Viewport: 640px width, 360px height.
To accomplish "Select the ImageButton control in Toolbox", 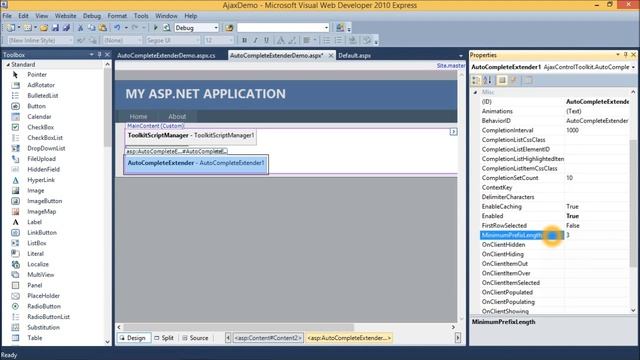I will tap(44, 201).
